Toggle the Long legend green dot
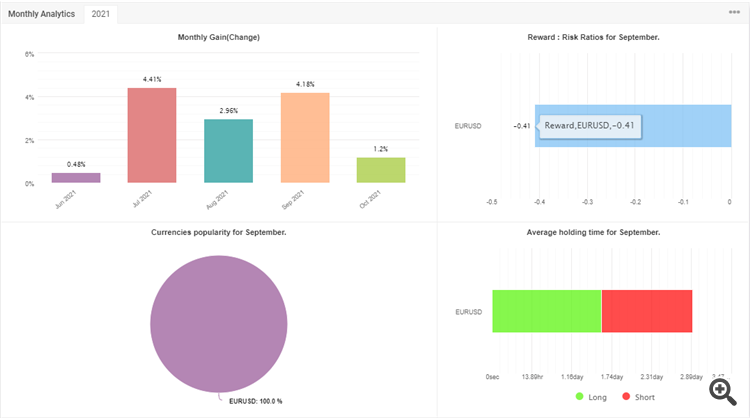Screen dimensions: 750x418 coord(580,396)
